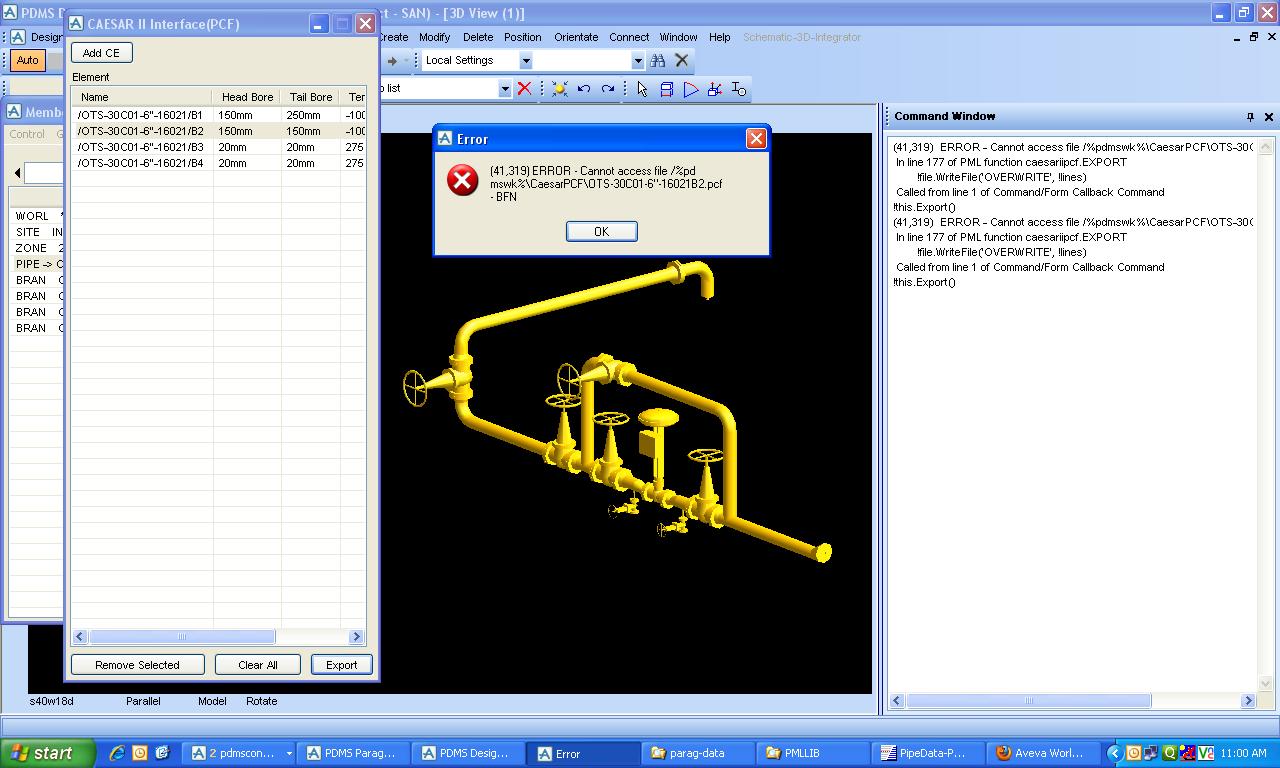Click the yellow sphere focus icon
The image size is (1280, 768).
559,89
